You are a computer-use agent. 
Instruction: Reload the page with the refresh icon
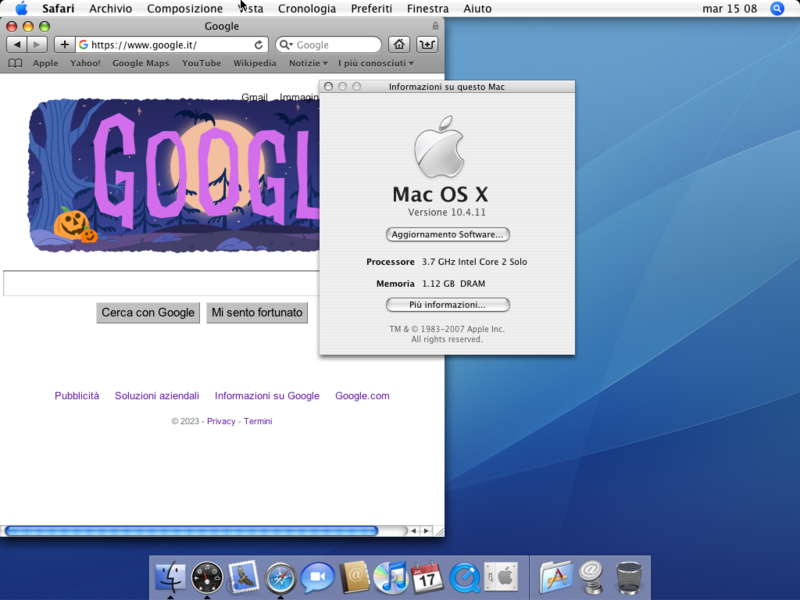[259, 45]
